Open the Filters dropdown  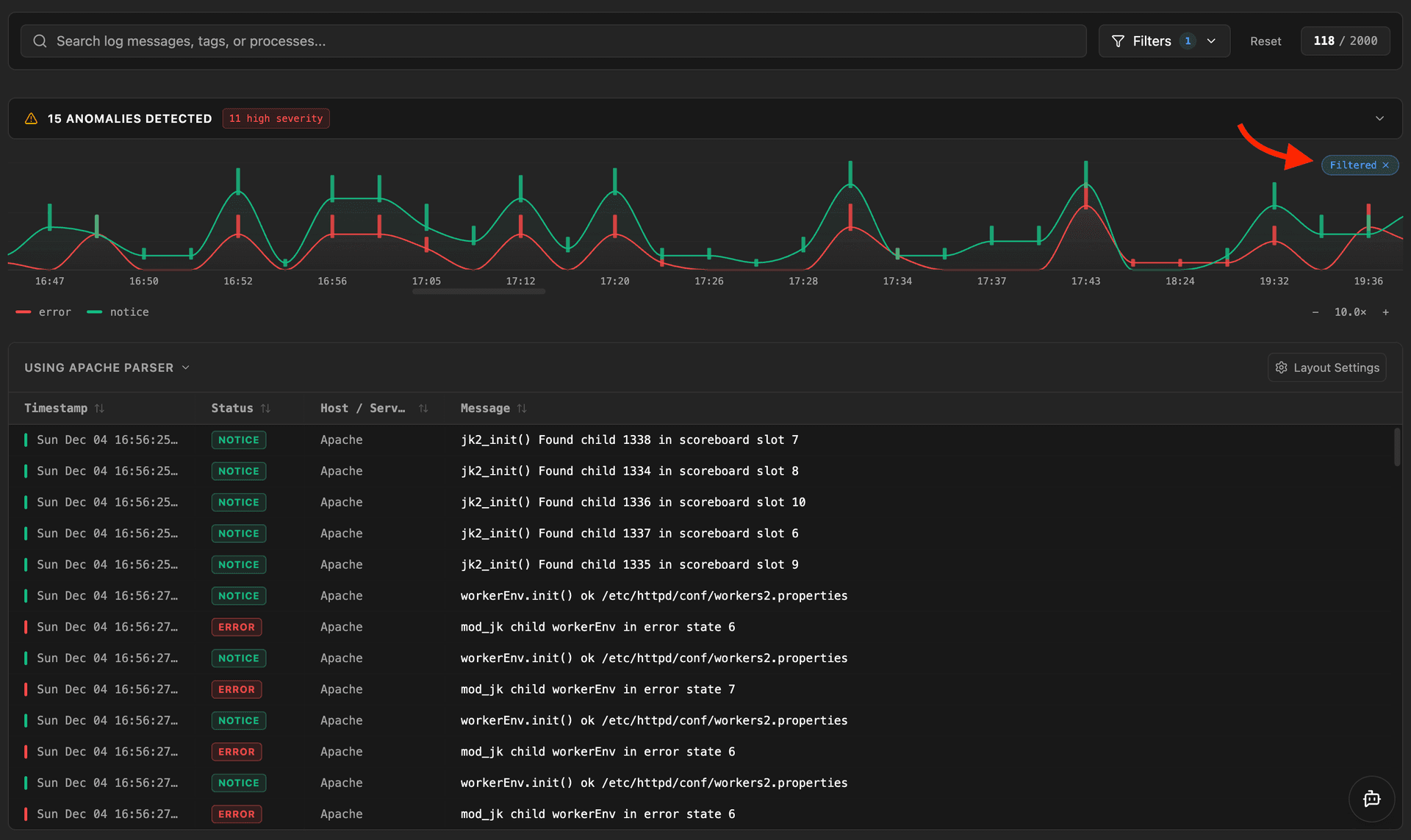1164,41
